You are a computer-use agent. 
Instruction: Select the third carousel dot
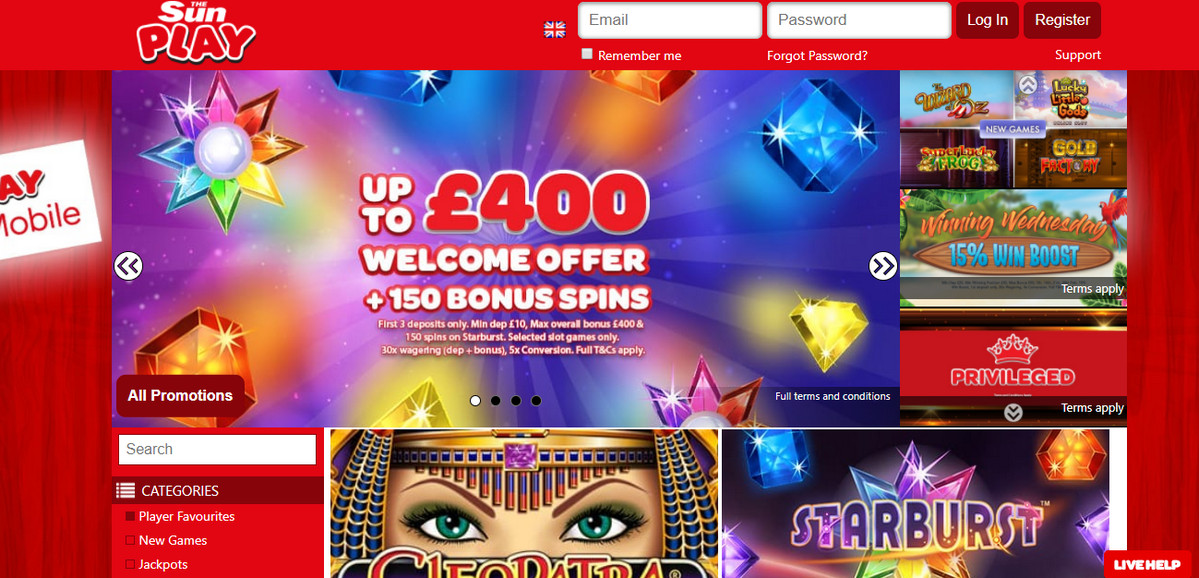coord(516,401)
